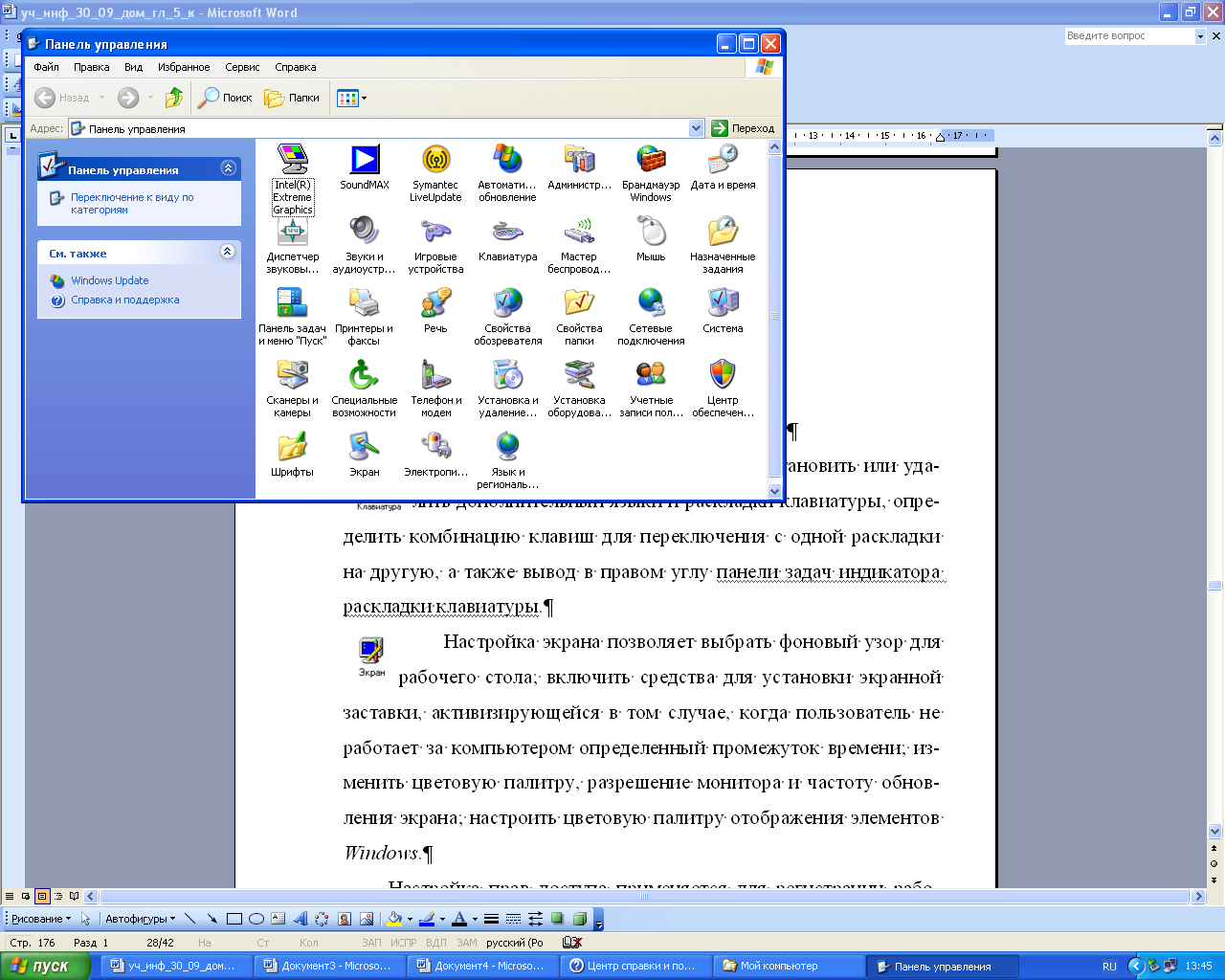Viewport: 1225px width, 980px height.
Task: Open the Мышь icon
Action: click(x=651, y=232)
